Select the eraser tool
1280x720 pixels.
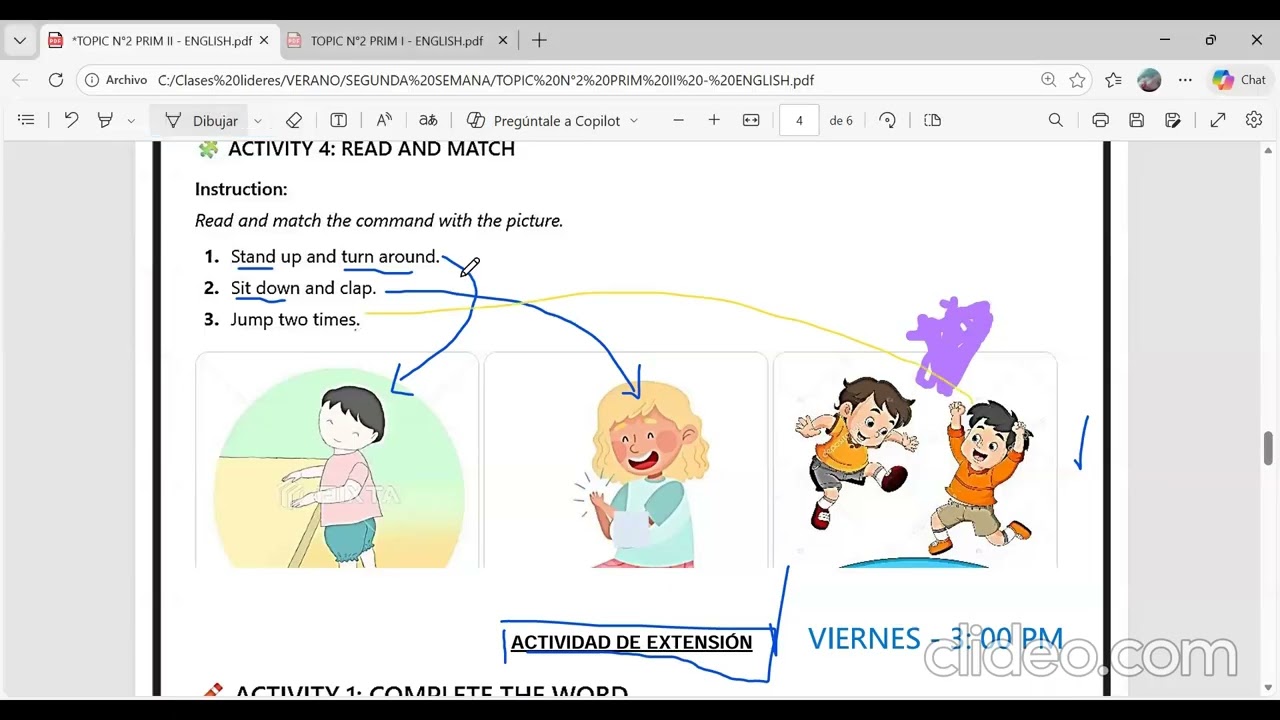coord(293,120)
